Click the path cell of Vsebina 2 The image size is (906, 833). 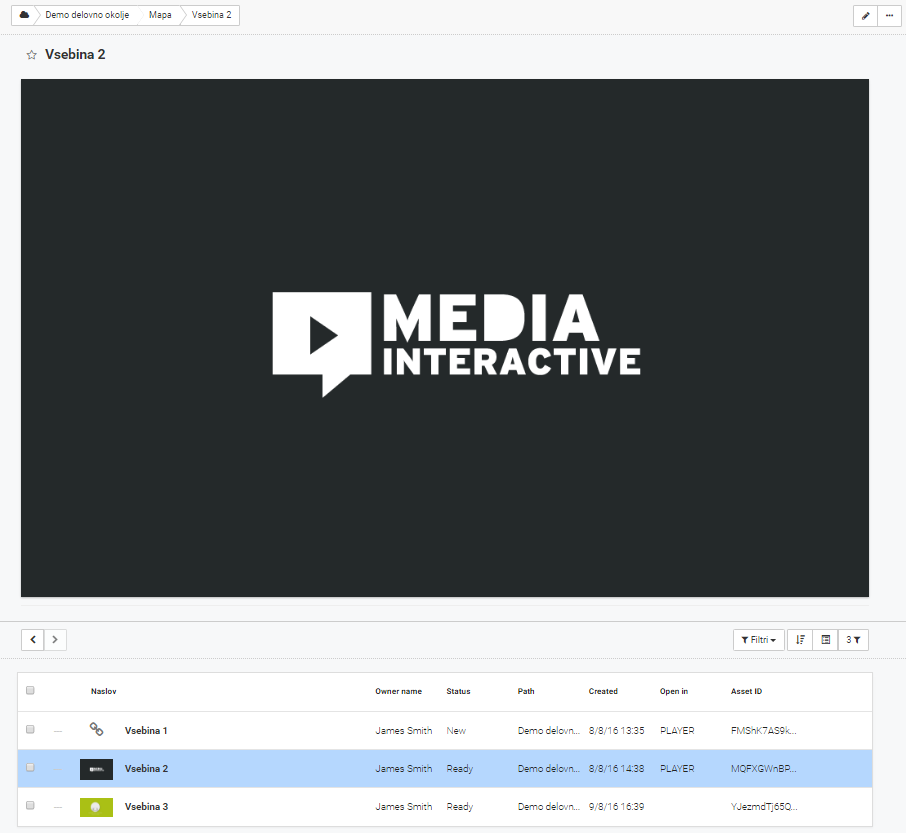pos(549,769)
